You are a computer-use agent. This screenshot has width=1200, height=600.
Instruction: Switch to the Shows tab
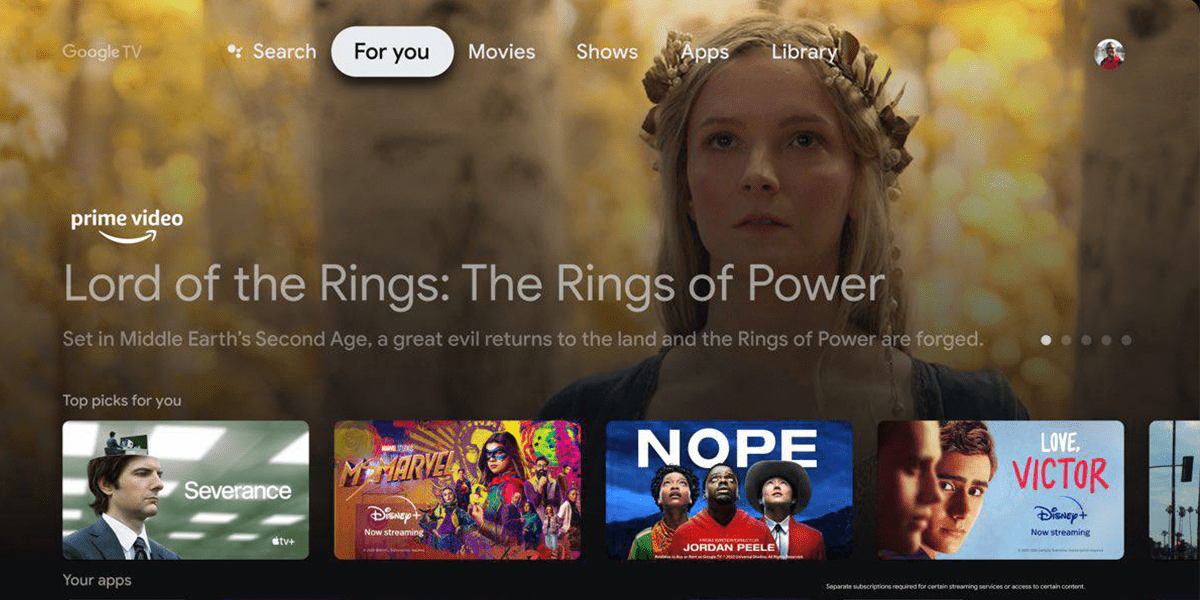607,52
